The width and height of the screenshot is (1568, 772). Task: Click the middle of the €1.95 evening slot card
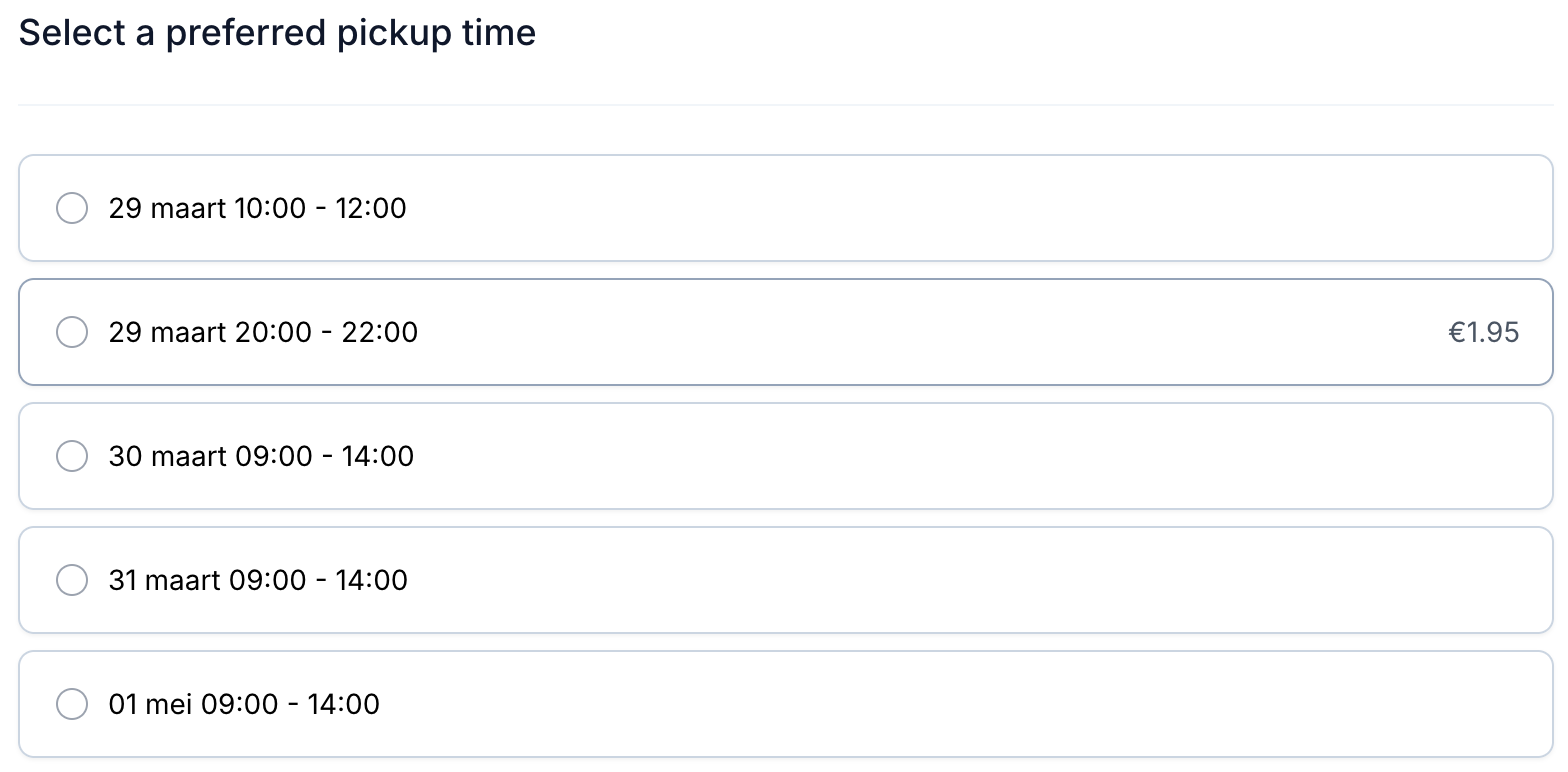785,332
